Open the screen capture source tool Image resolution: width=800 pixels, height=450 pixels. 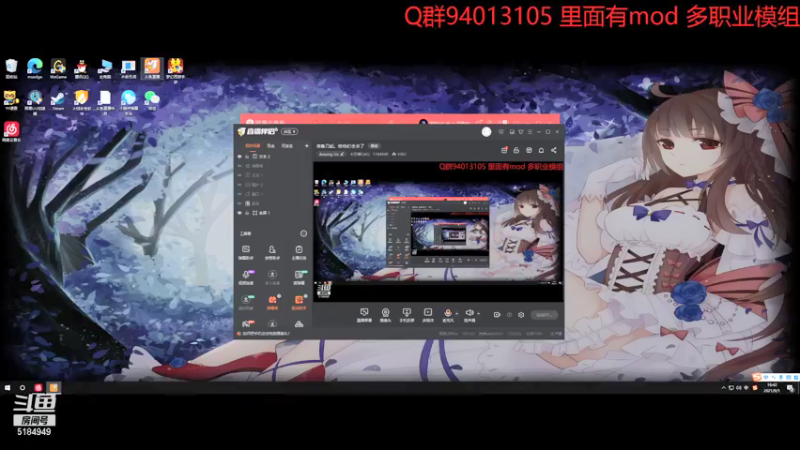[x=364, y=315]
